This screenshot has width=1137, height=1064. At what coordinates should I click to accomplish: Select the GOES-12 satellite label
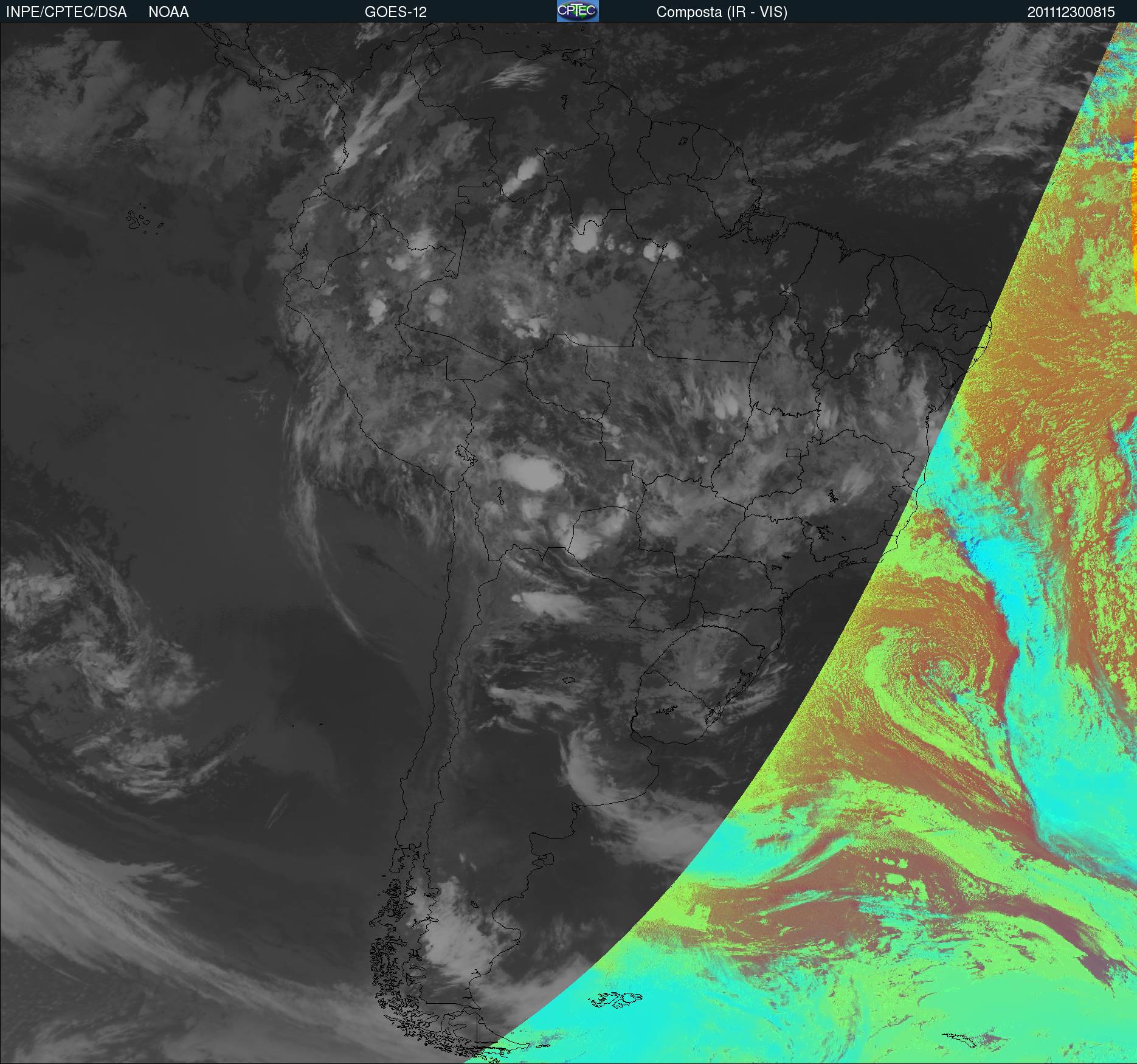click(396, 12)
